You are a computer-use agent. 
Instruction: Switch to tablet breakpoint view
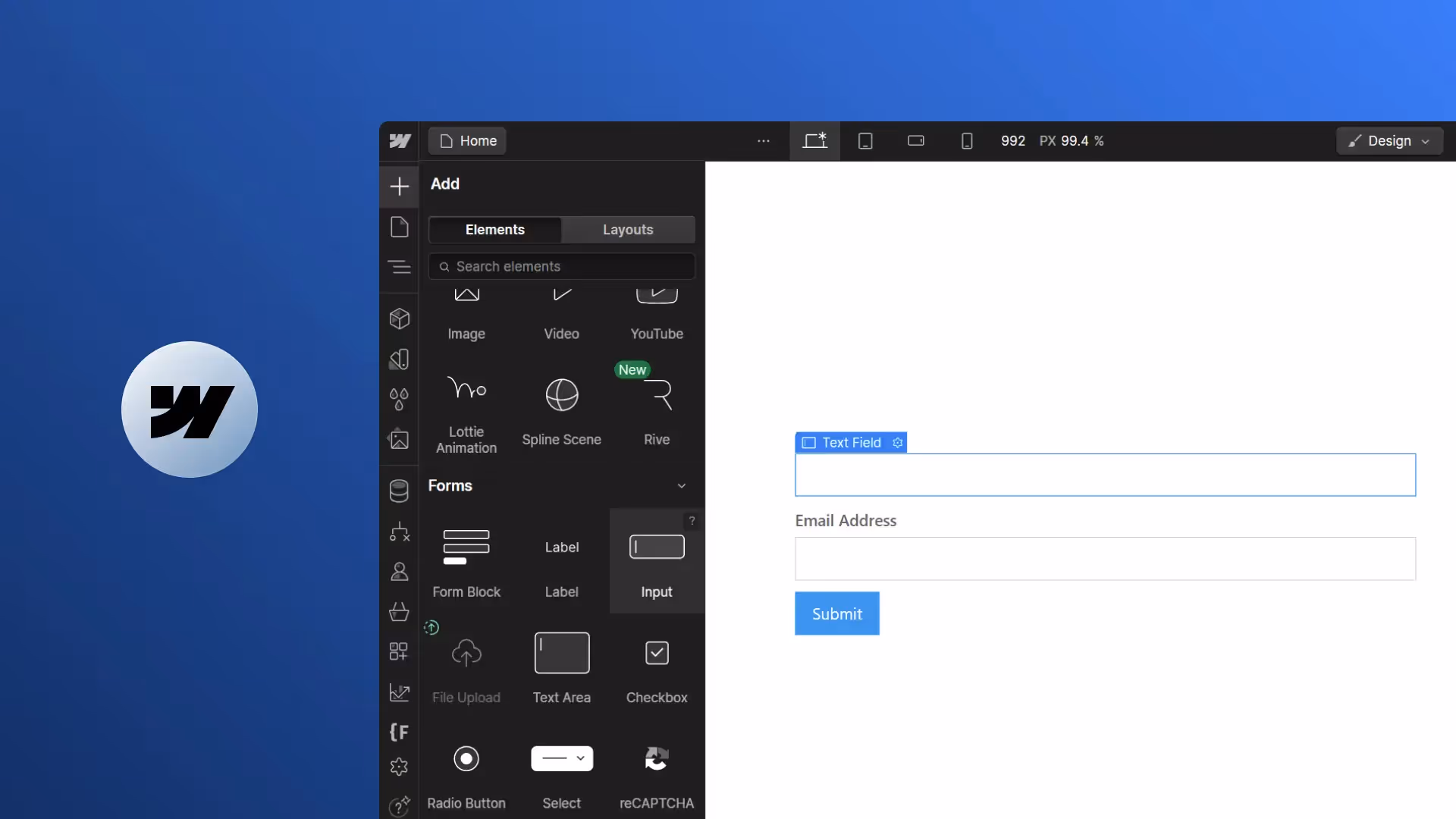[865, 141]
